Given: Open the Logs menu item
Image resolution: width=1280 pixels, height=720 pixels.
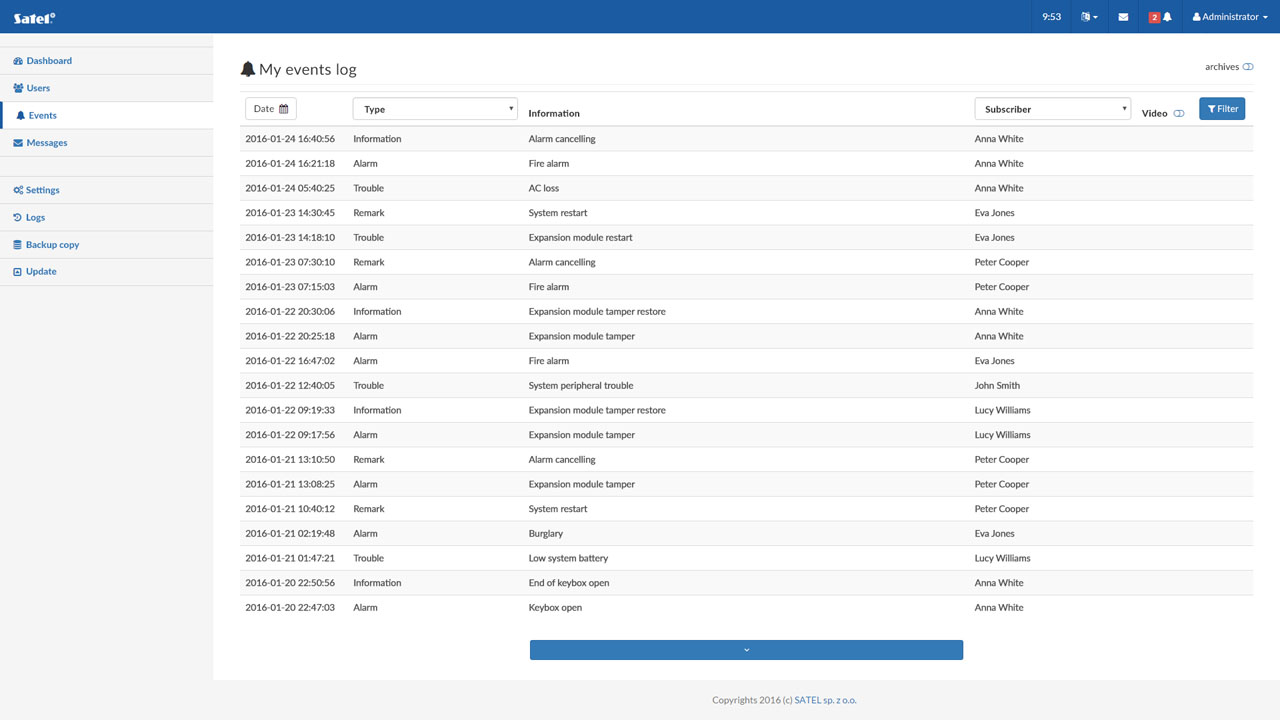Looking at the screenshot, I should pos(35,217).
